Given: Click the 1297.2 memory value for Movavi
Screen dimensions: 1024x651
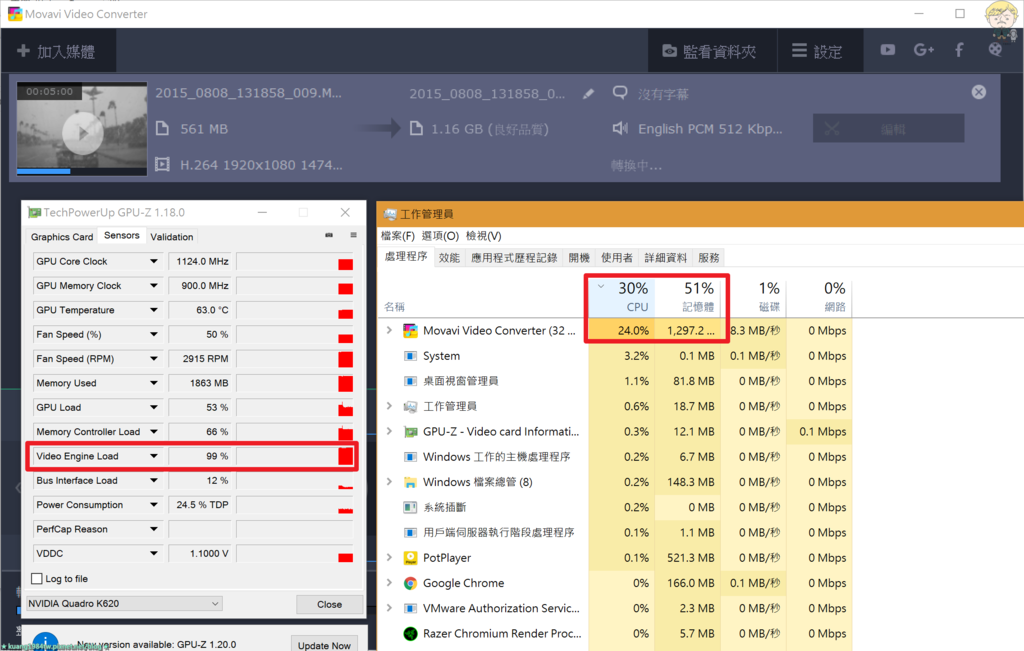Looking at the screenshot, I should pyautogui.click(x=691, y=330).
